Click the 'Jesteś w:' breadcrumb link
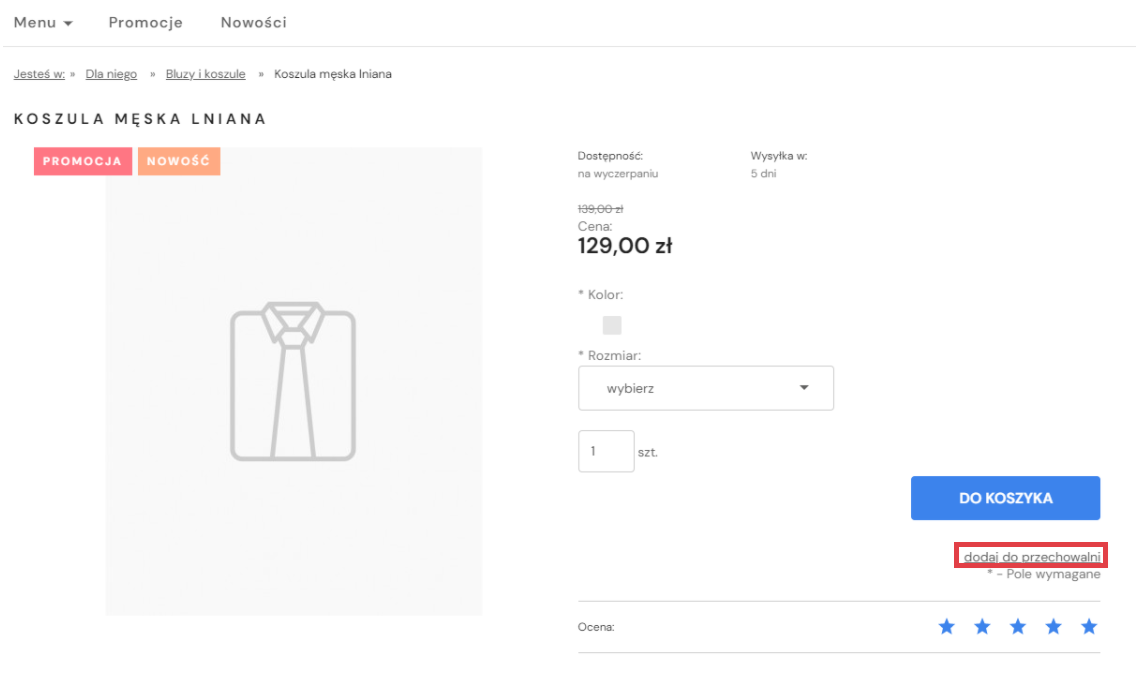The image size is (1140, 676). 39,74
